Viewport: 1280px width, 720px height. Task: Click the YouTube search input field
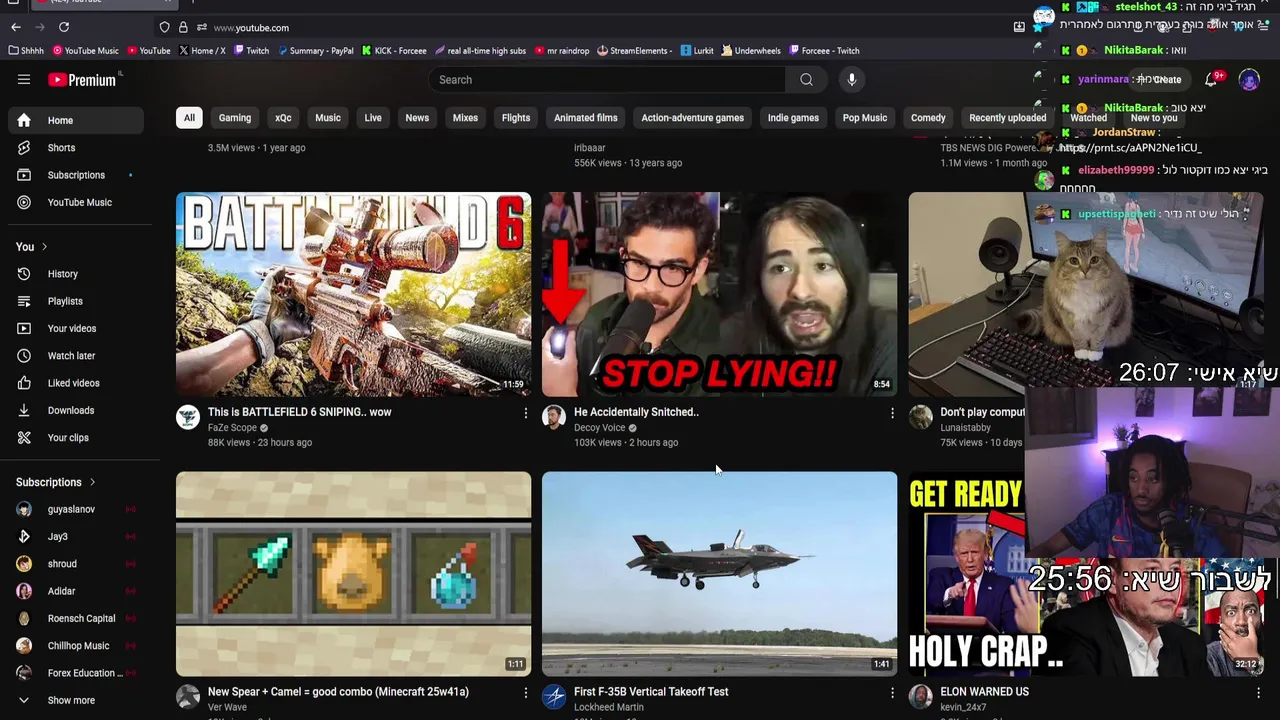point(607,80)
